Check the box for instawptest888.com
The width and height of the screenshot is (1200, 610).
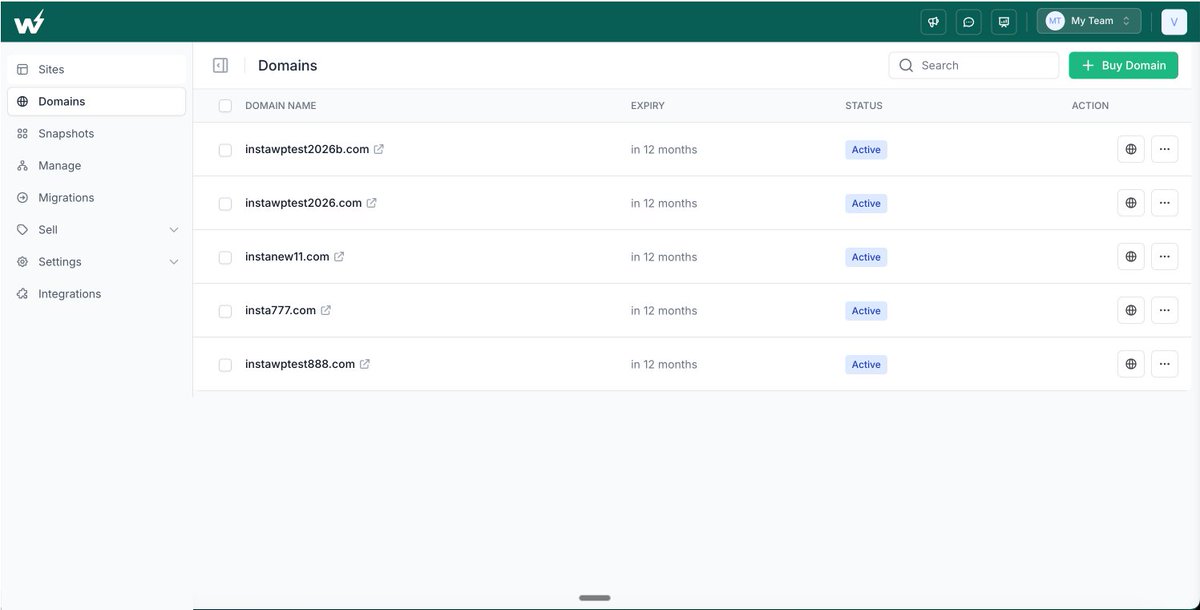[225, 365]
